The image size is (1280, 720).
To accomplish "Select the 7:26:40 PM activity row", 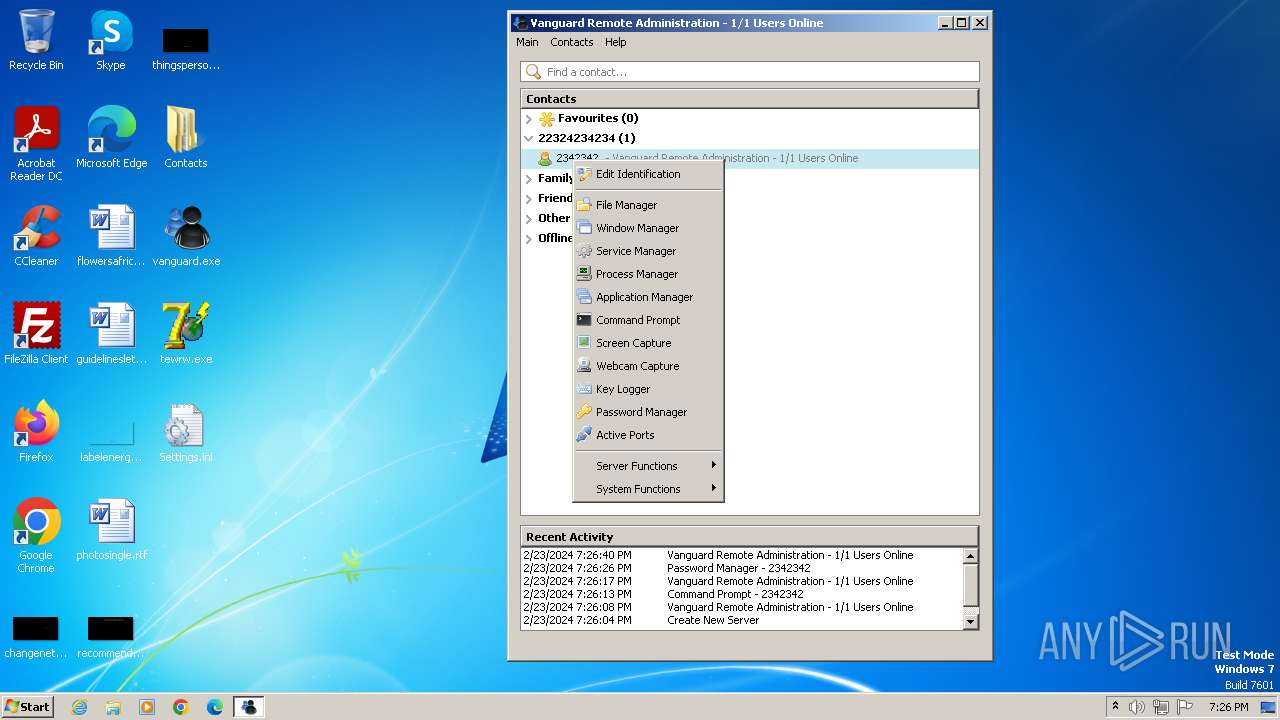I will pyautogui.click(x=742, y=555).
